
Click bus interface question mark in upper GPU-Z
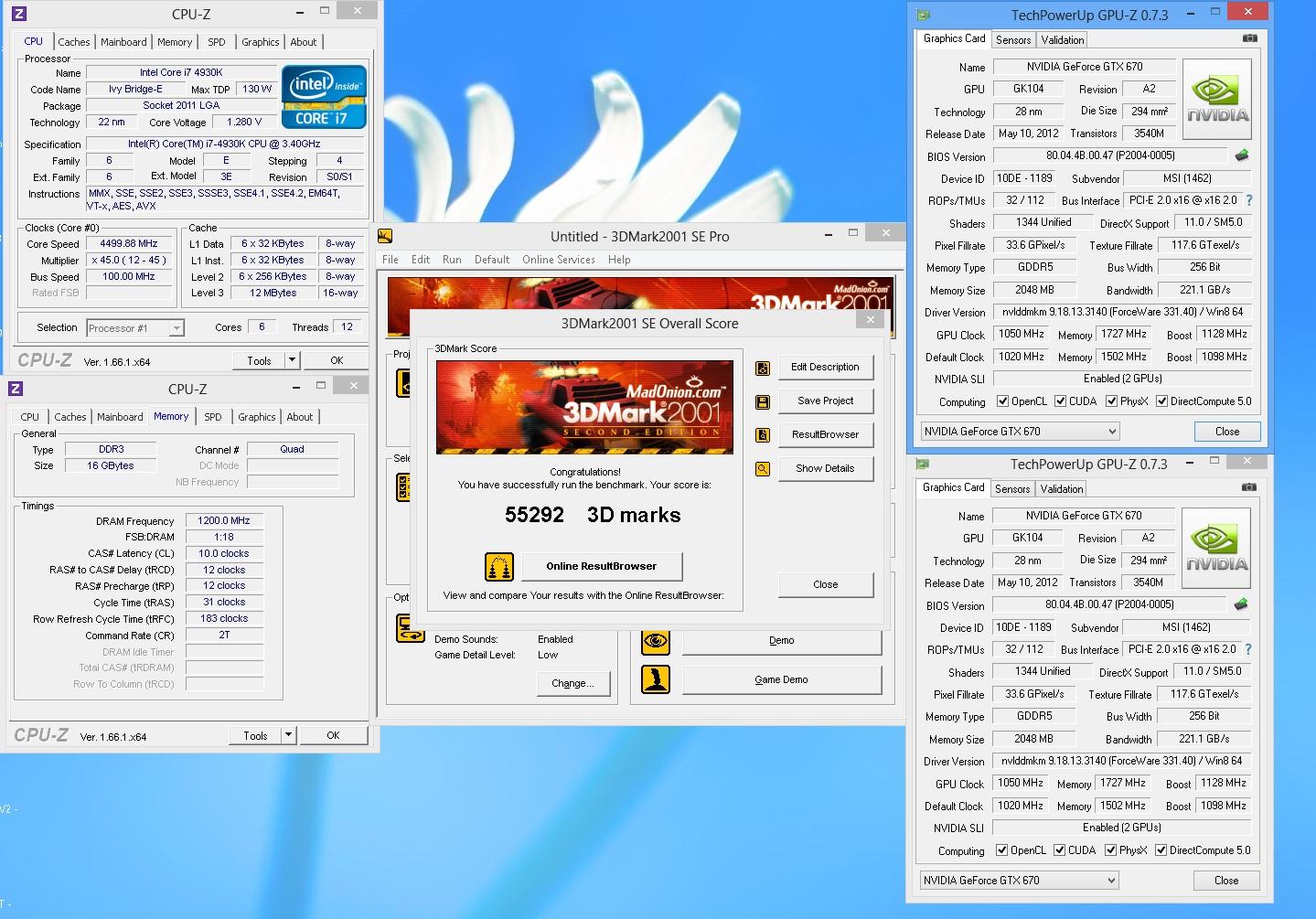click(1249, 200)
